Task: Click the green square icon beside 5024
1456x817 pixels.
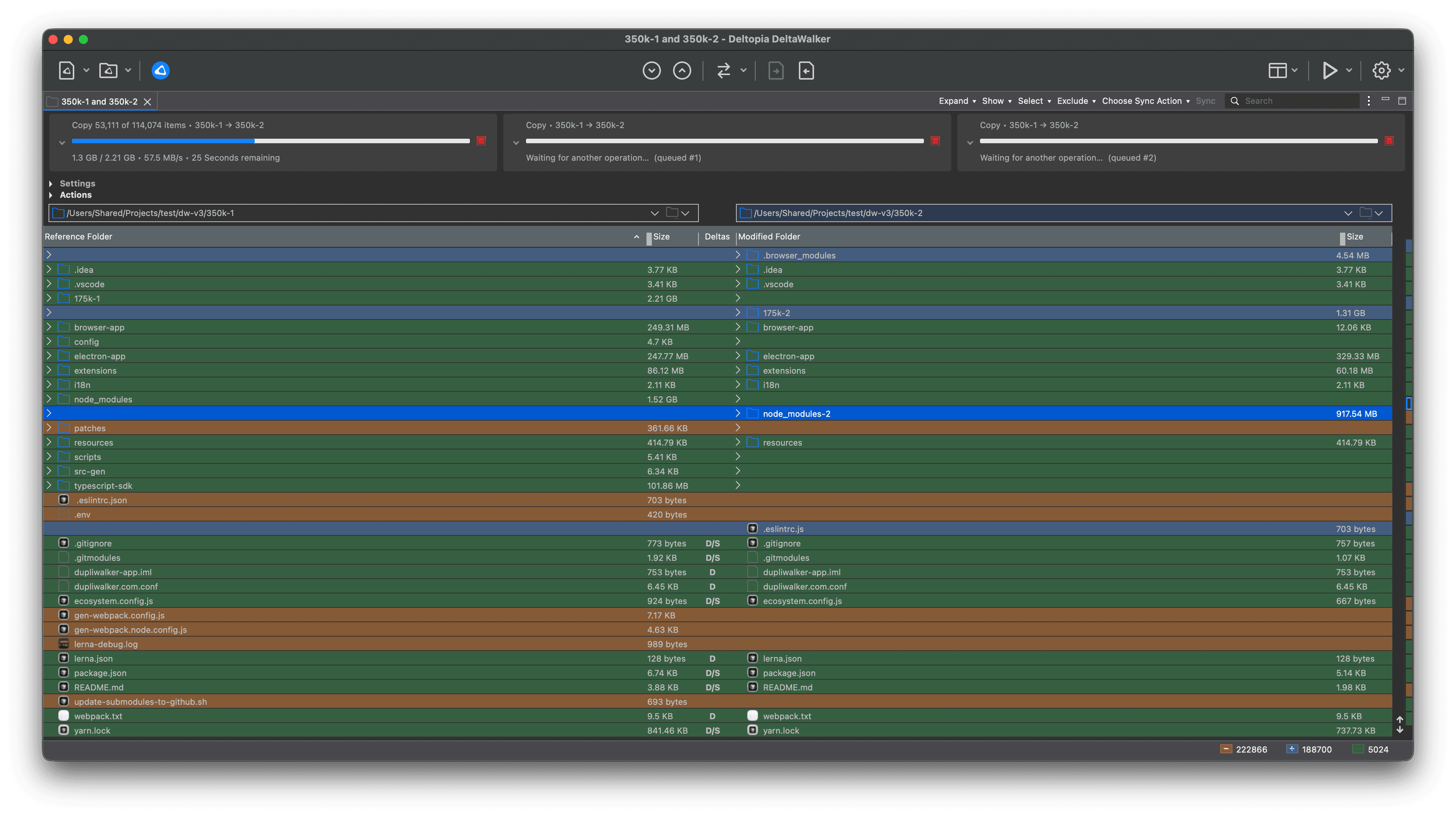Action: tap(1358, 749)
